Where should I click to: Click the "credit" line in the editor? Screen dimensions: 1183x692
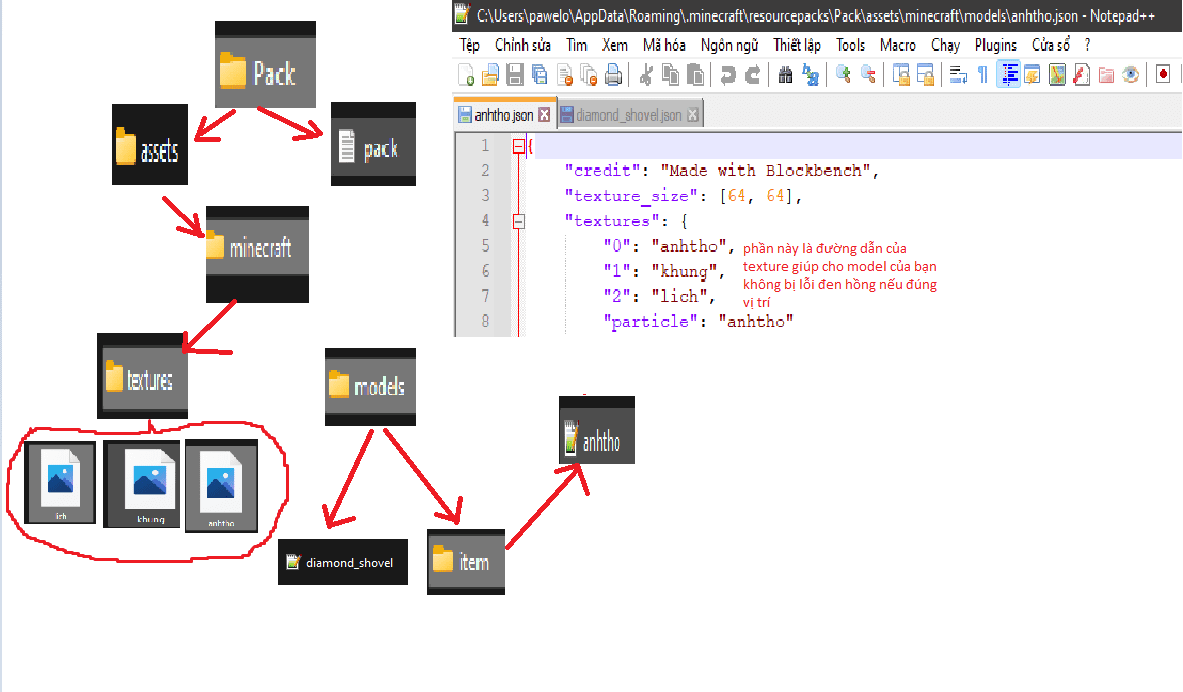click(x=721, y=171)
